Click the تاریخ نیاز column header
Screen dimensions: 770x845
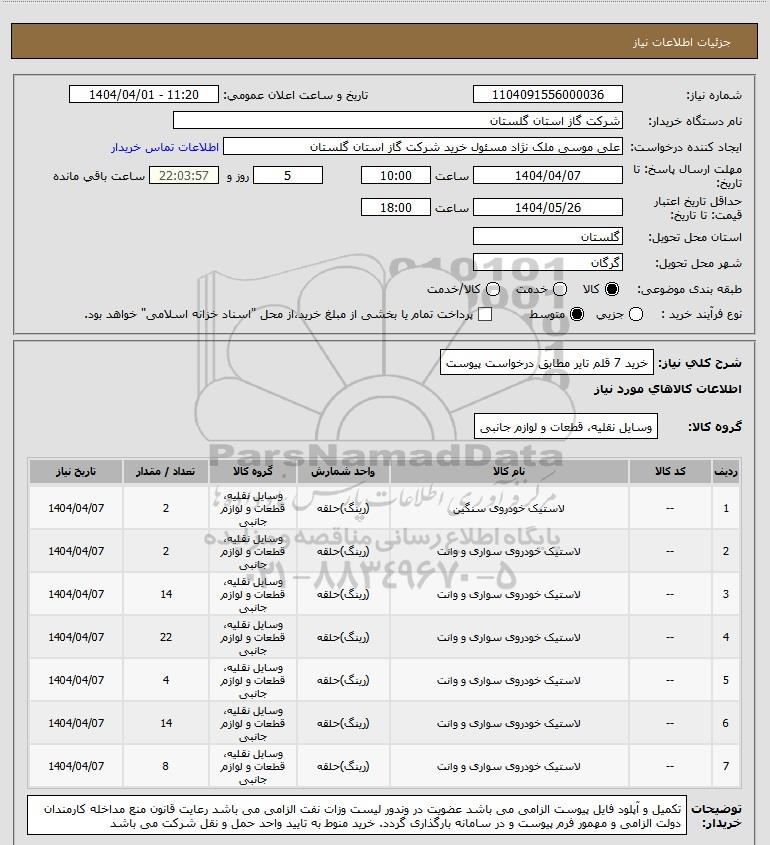click(x=76, y=472)
